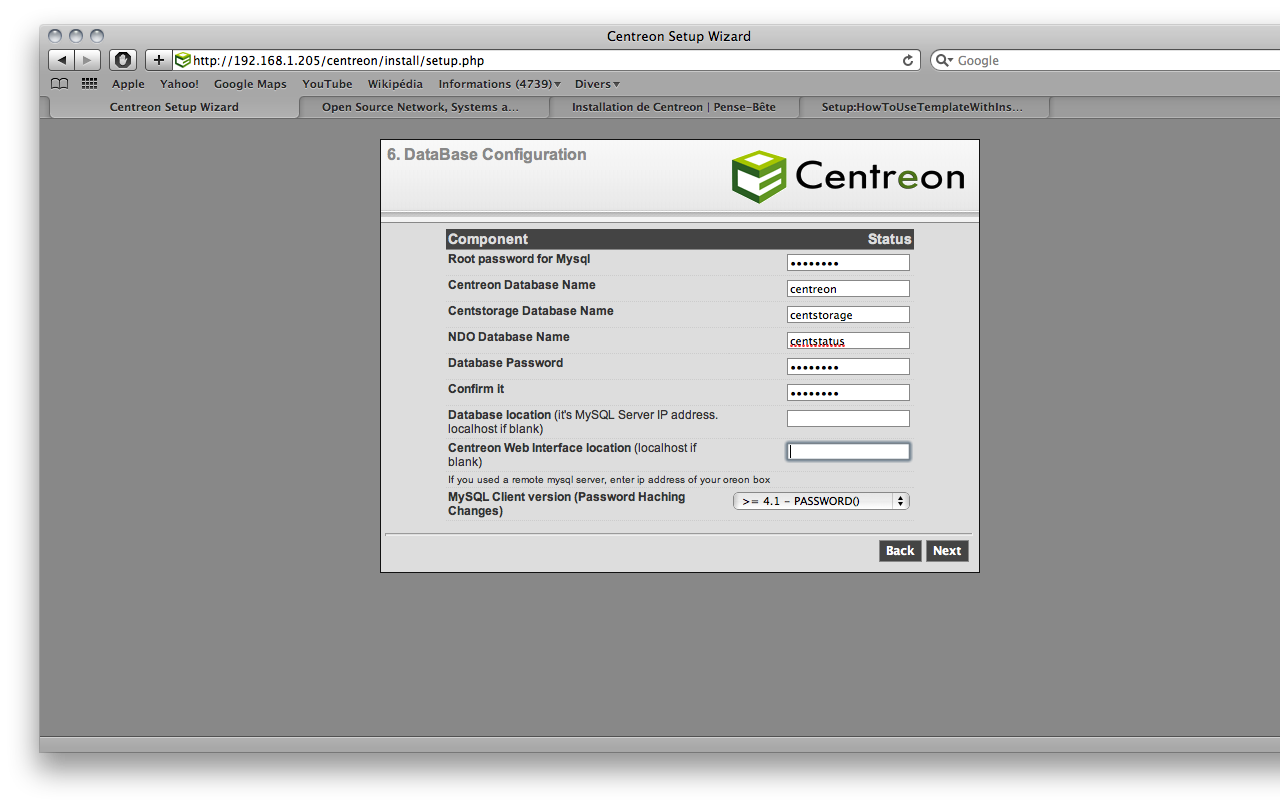Open the Apple bookmark
The image size is (1280, 800).
(x=128, y=84)
